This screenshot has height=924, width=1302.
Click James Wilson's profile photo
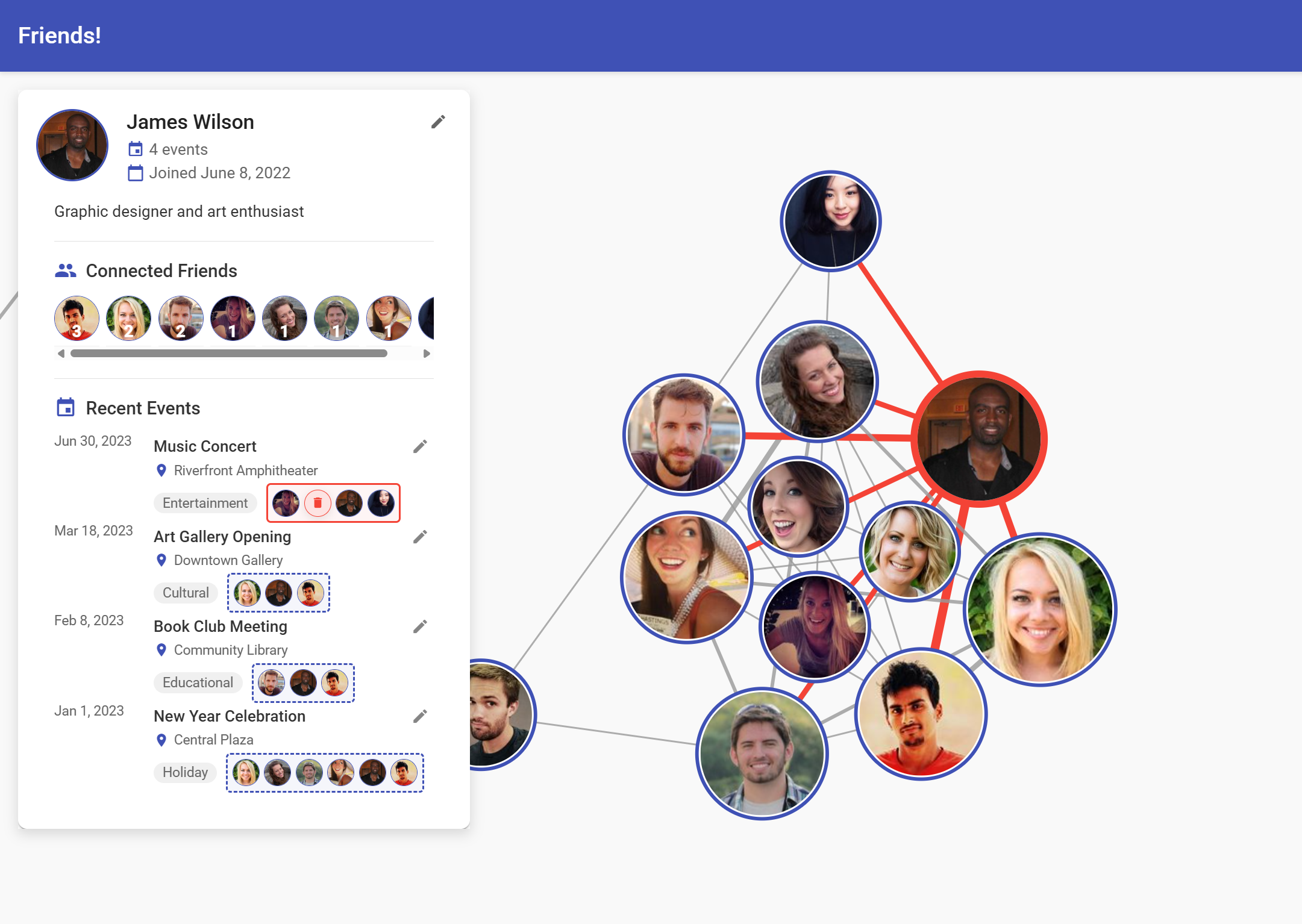(72, 145)
